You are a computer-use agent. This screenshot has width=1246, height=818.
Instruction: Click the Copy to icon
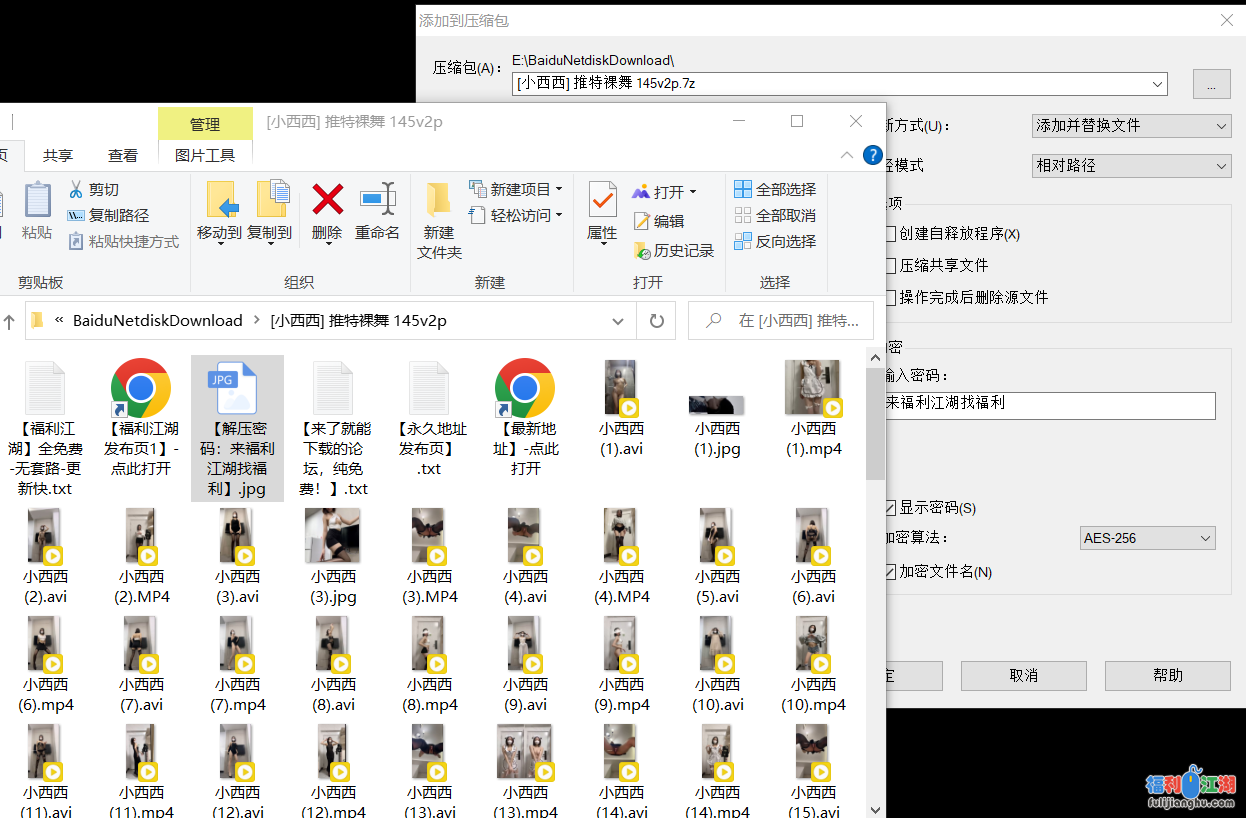point(270,200)
